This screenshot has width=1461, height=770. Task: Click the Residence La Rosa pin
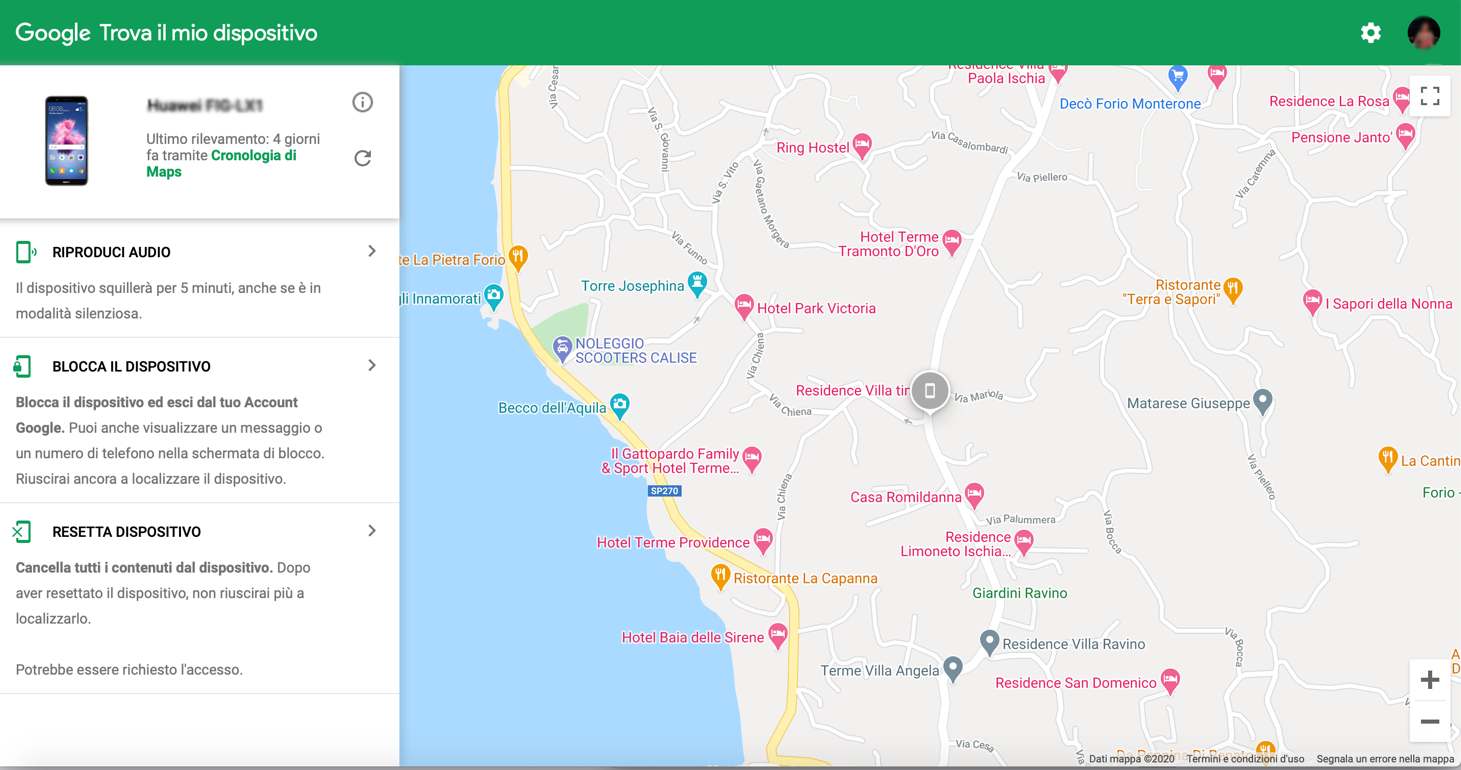tap(1402, 100)
